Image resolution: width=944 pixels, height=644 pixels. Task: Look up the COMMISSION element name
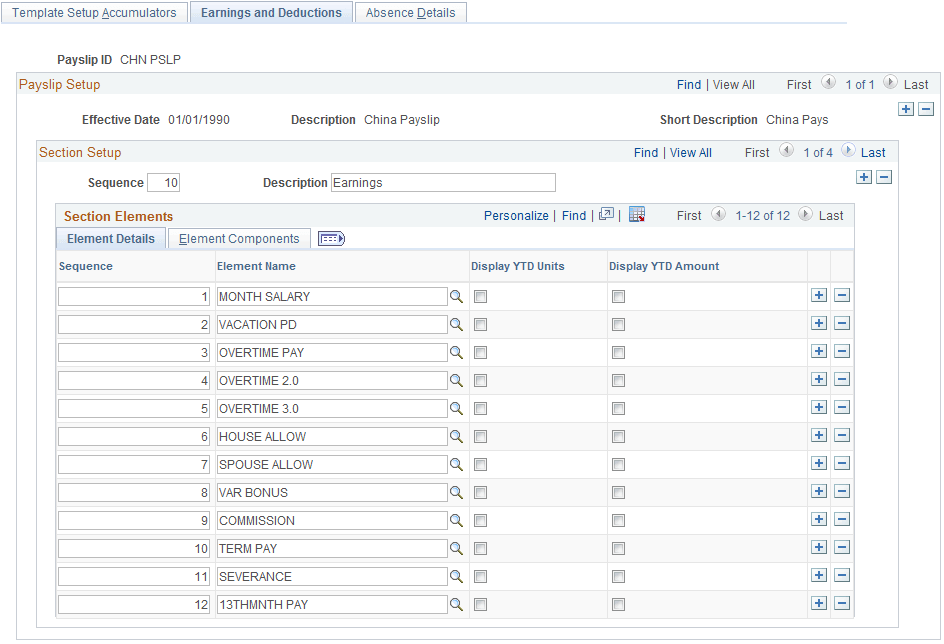[x=458, y=520]
